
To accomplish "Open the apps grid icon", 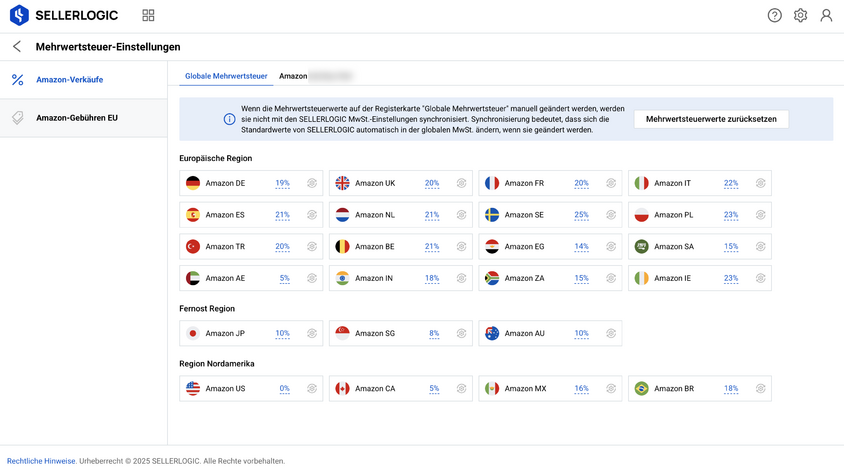I will coord(148,15).
